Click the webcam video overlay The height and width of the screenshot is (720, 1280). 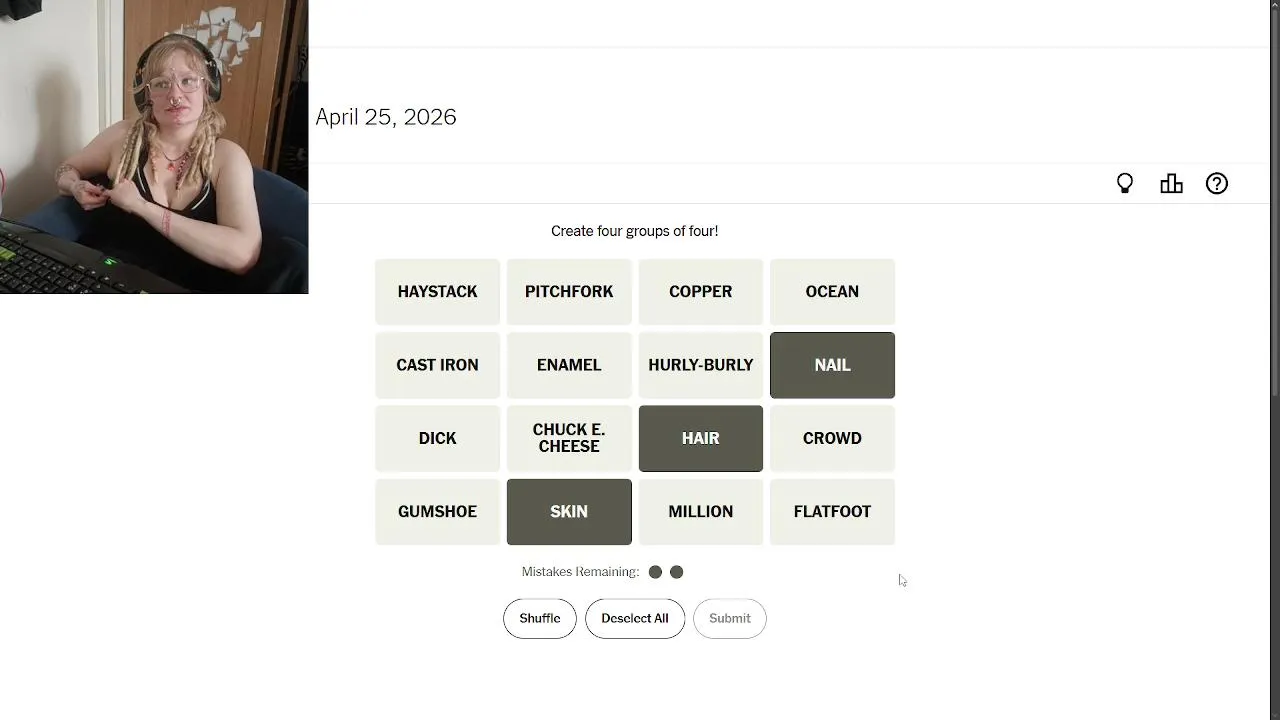[154, 147]
